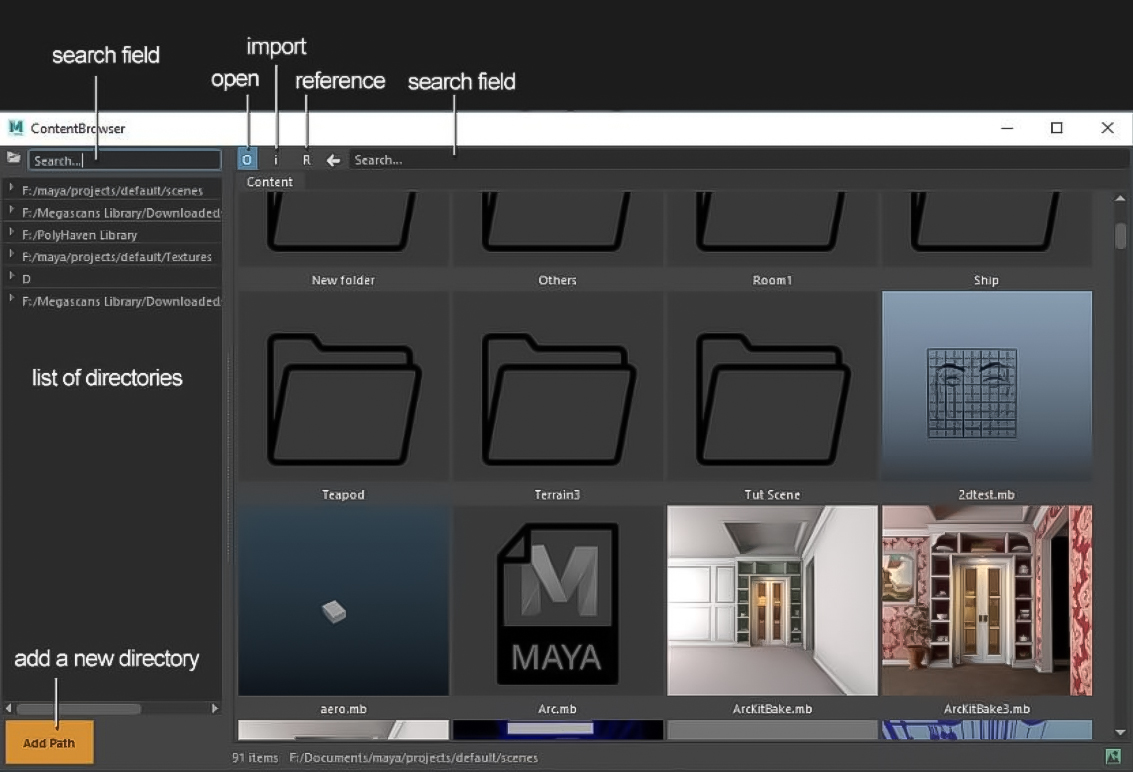Screen dimensions: 1133x772
Task: Click the directory list horizontal scrollbar
Action: [x=78, y=709]
